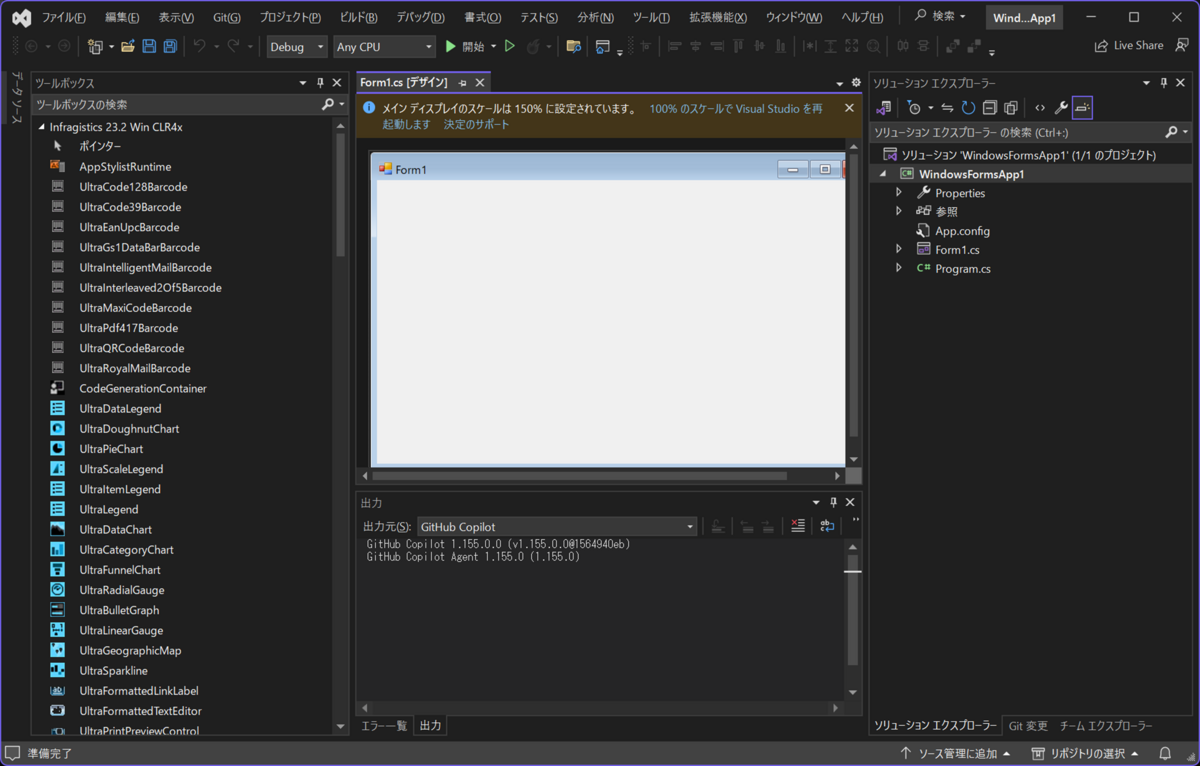Select UltraQRCodeBarcode in the Toolbox
The height and width of the screenshot is (766, 1200).
click(132, 348)
